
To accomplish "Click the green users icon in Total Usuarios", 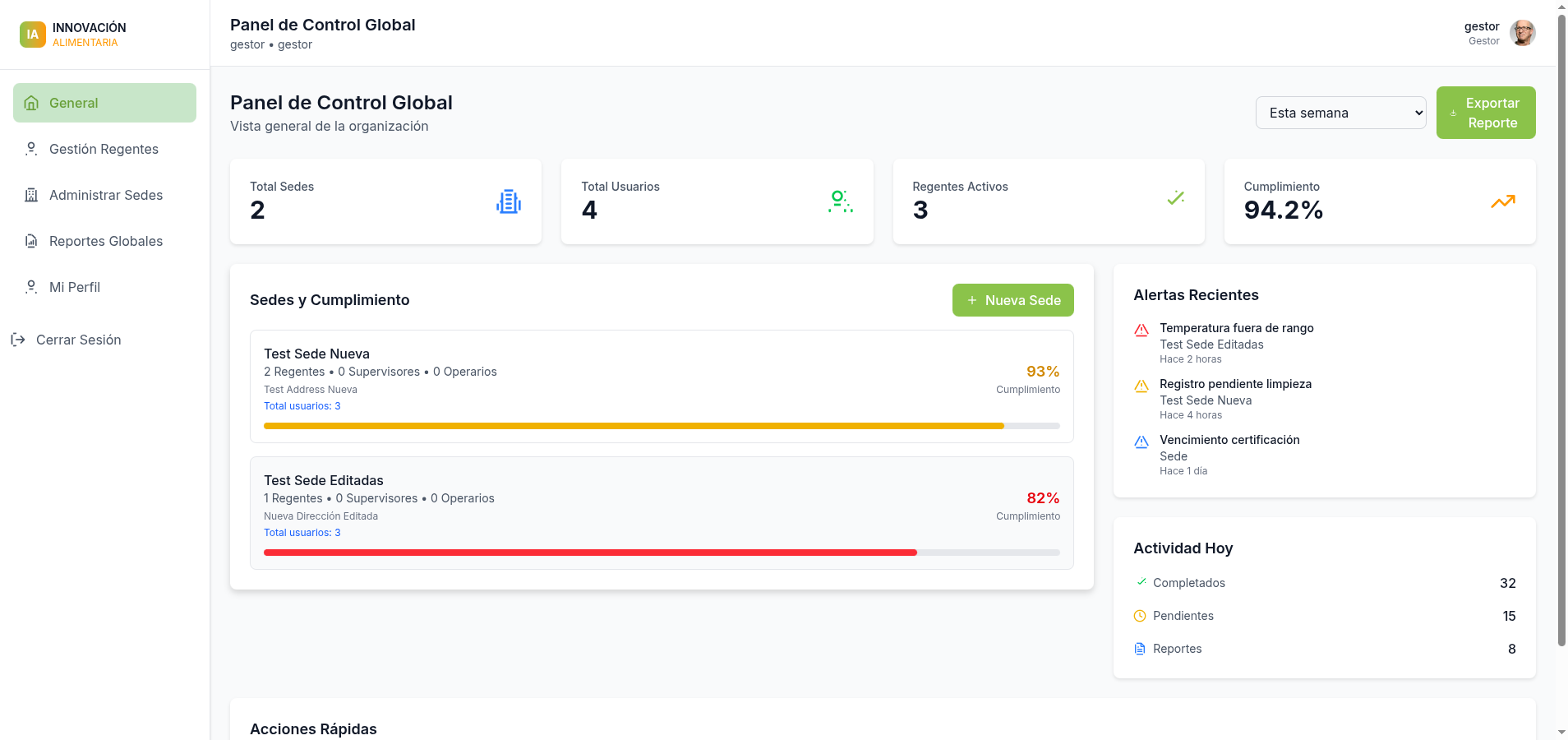I will click(840, 201).
